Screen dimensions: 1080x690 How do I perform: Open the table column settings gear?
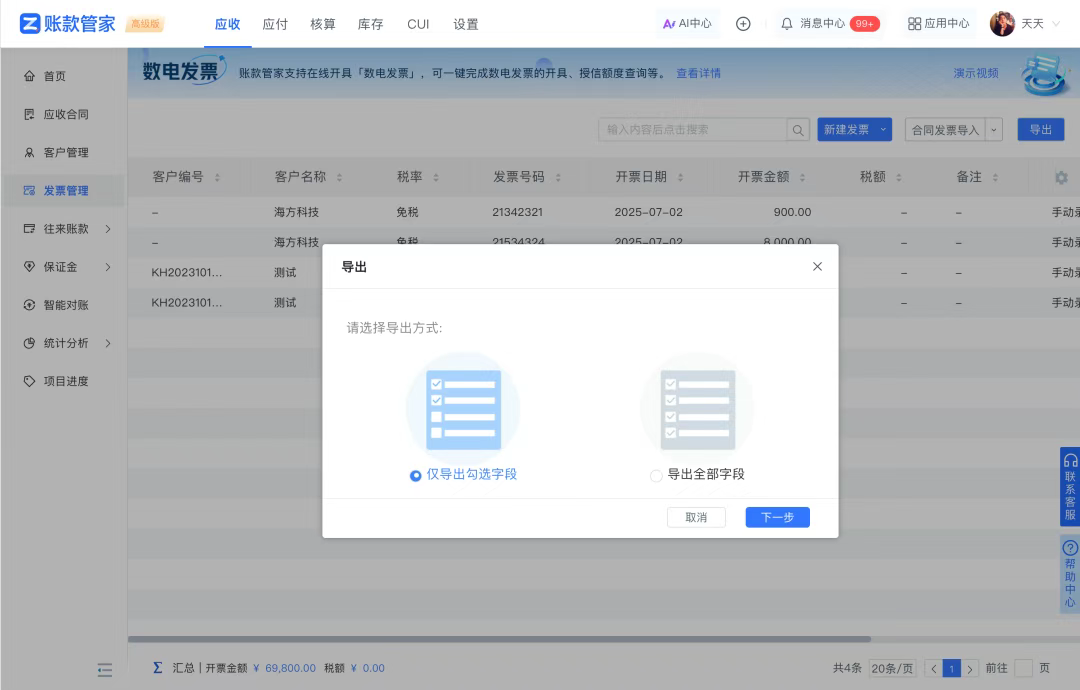click(x=1061, y=178)
